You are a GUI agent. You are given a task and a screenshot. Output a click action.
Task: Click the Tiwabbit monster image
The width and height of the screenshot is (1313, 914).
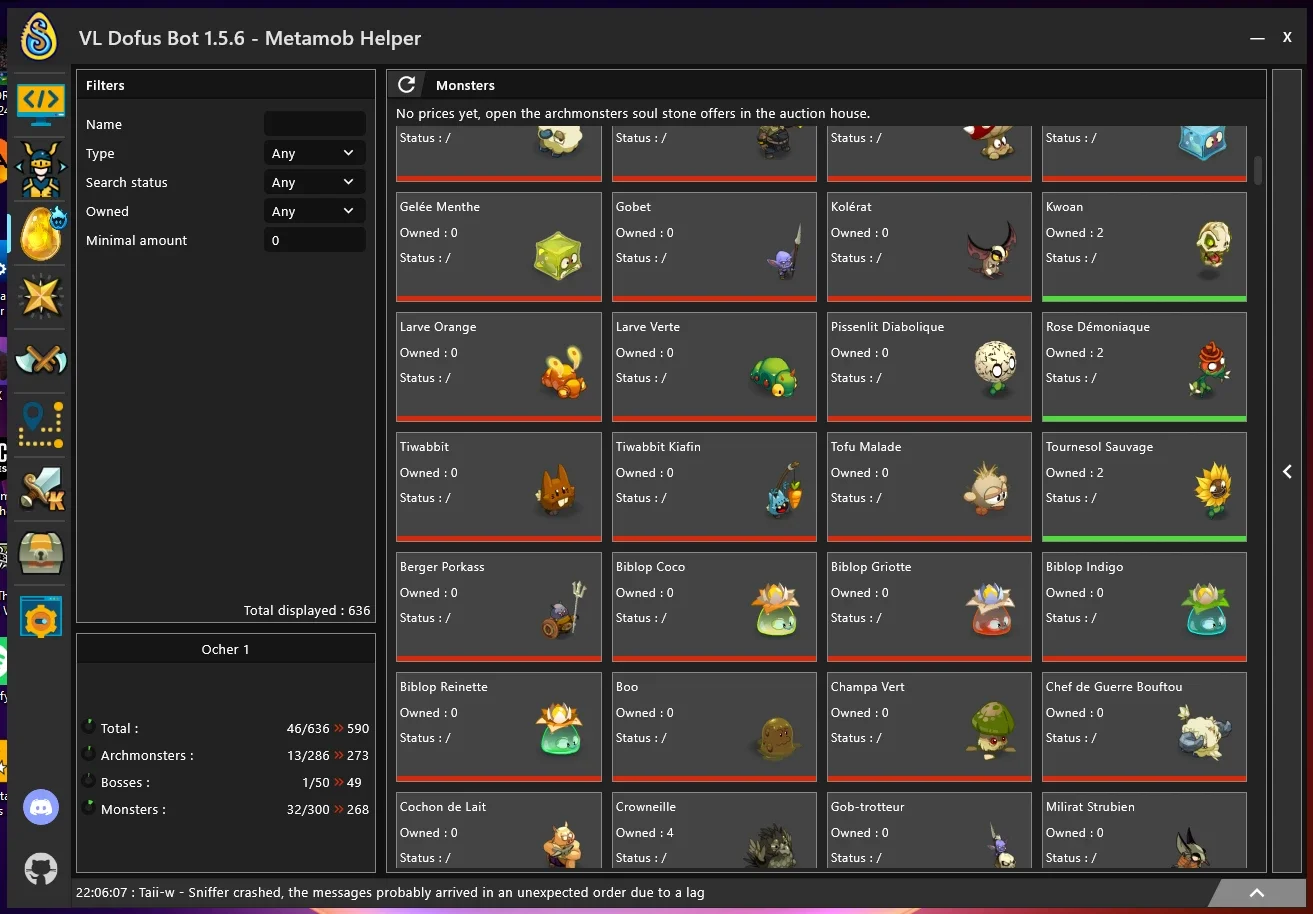(x=555, y=491)
